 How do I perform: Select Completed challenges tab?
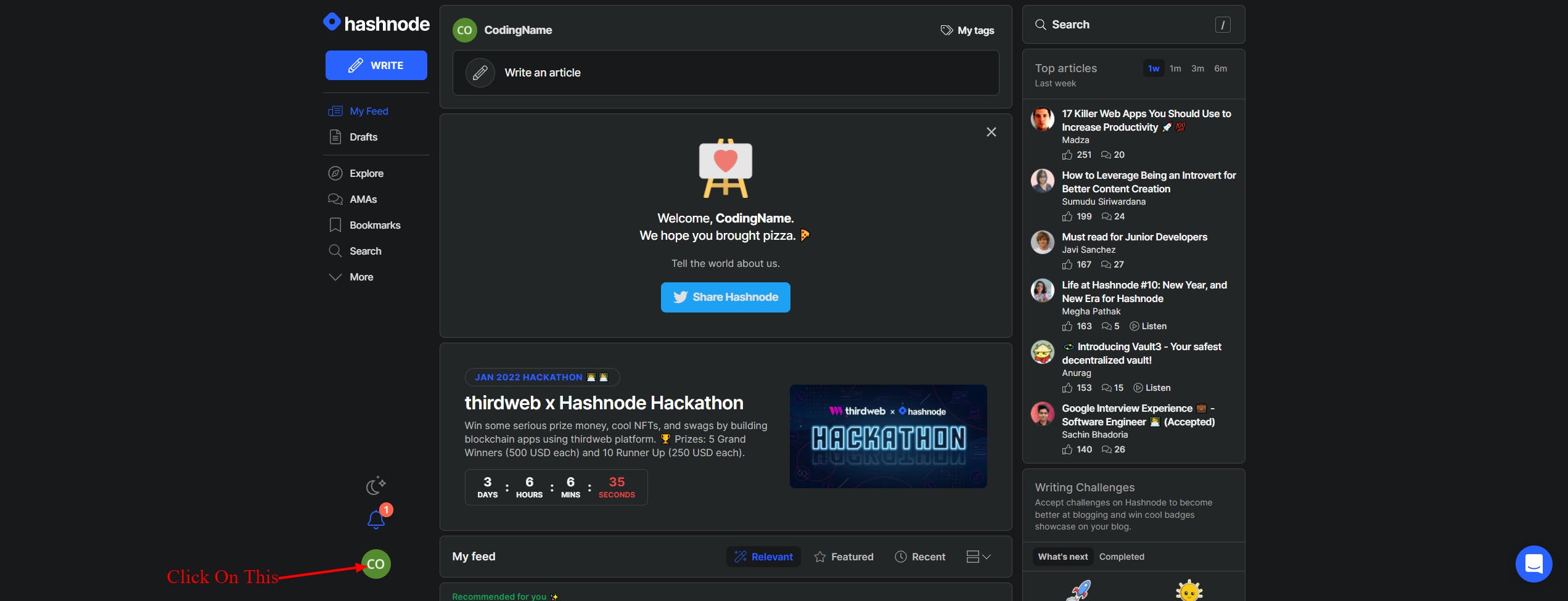(x=1122, y=557)
